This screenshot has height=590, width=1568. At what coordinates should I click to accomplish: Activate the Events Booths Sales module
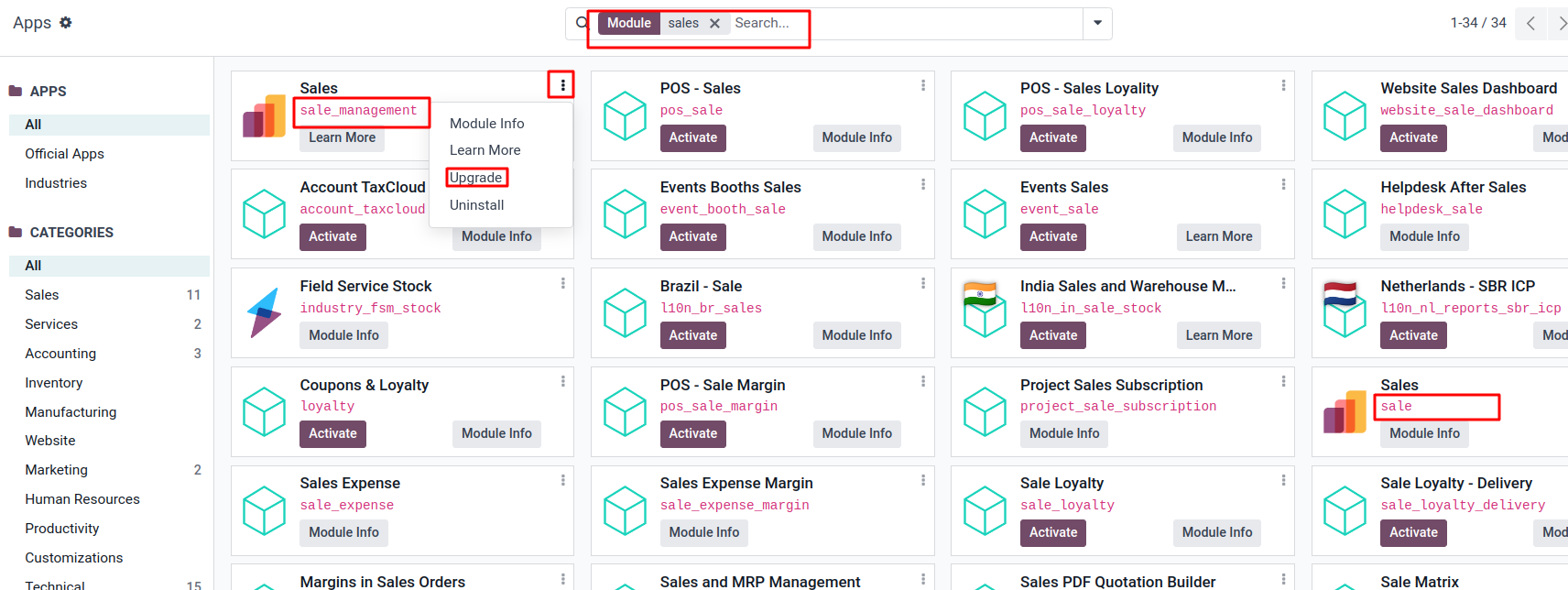(692, 236)
